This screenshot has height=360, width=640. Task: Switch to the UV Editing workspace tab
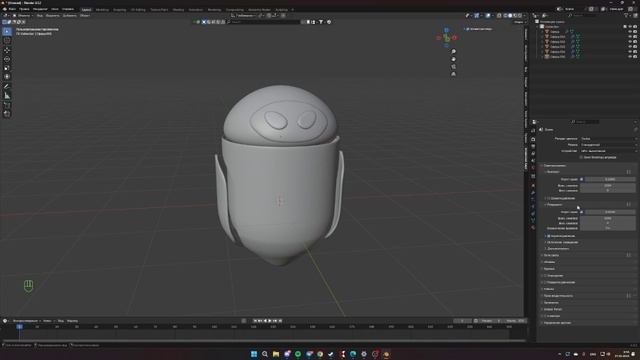[138, 9]
